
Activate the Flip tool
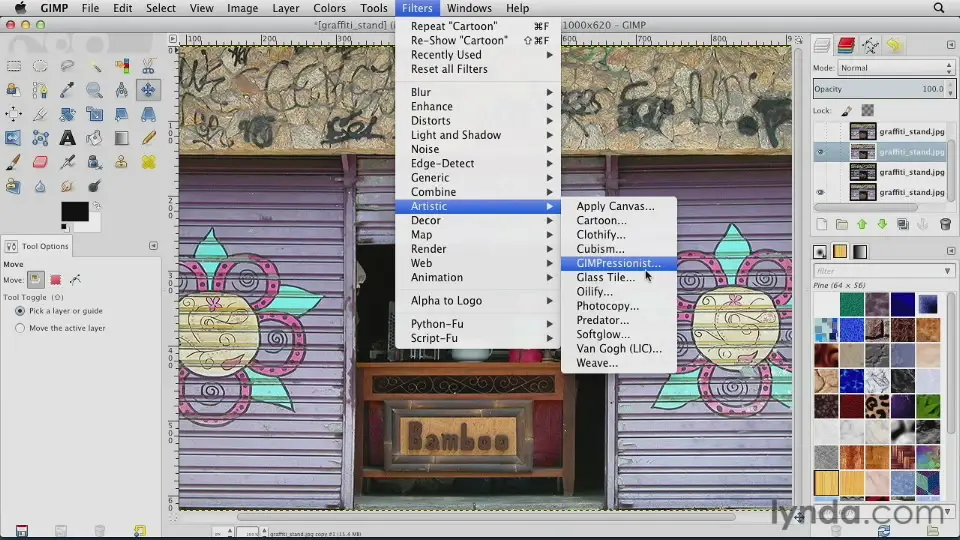(13, 138)
